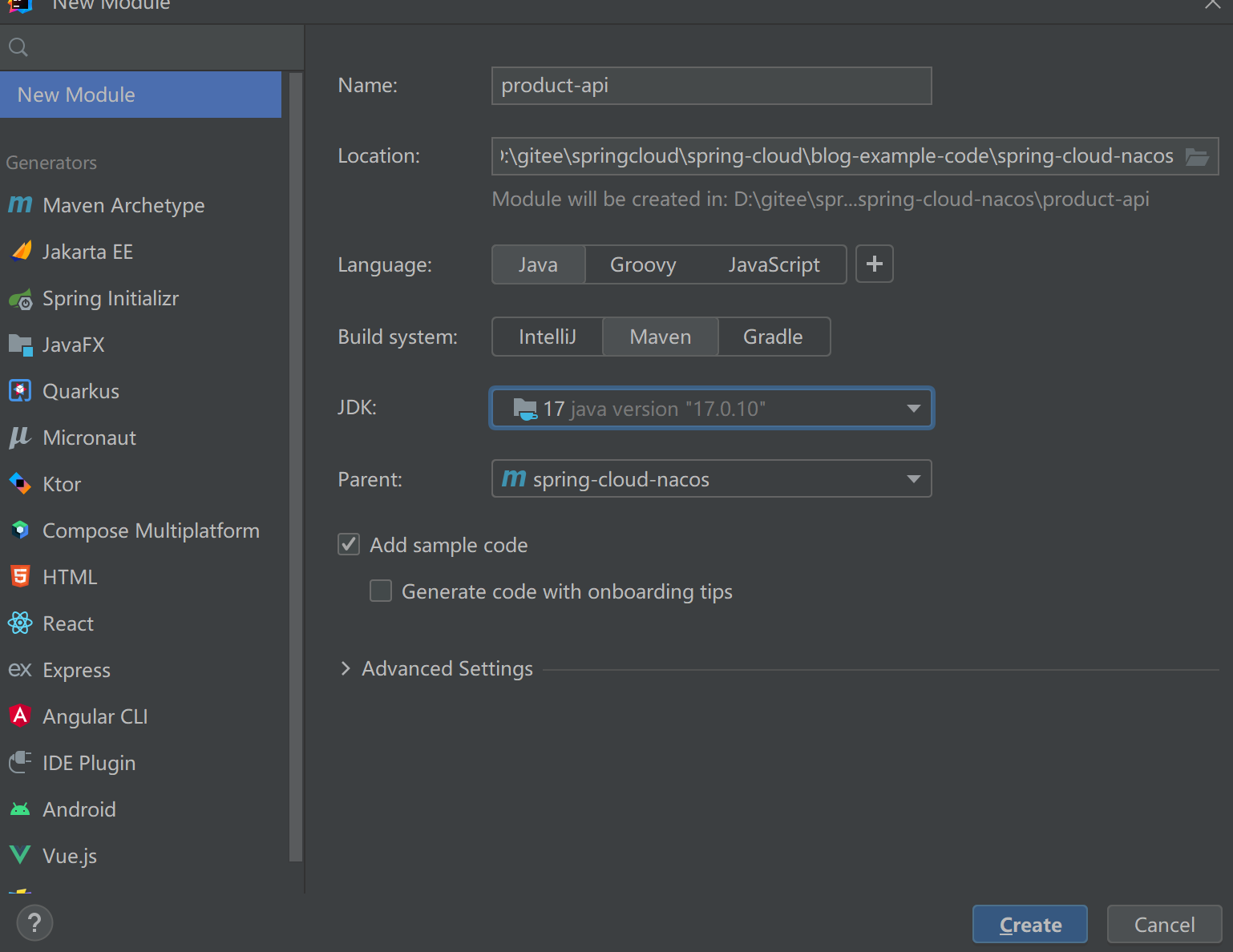Click the Angular CLI red icon
Image resolution: width=1233 pixels, height=952 pixels.
pyautogui.click(x=20, y=716)
